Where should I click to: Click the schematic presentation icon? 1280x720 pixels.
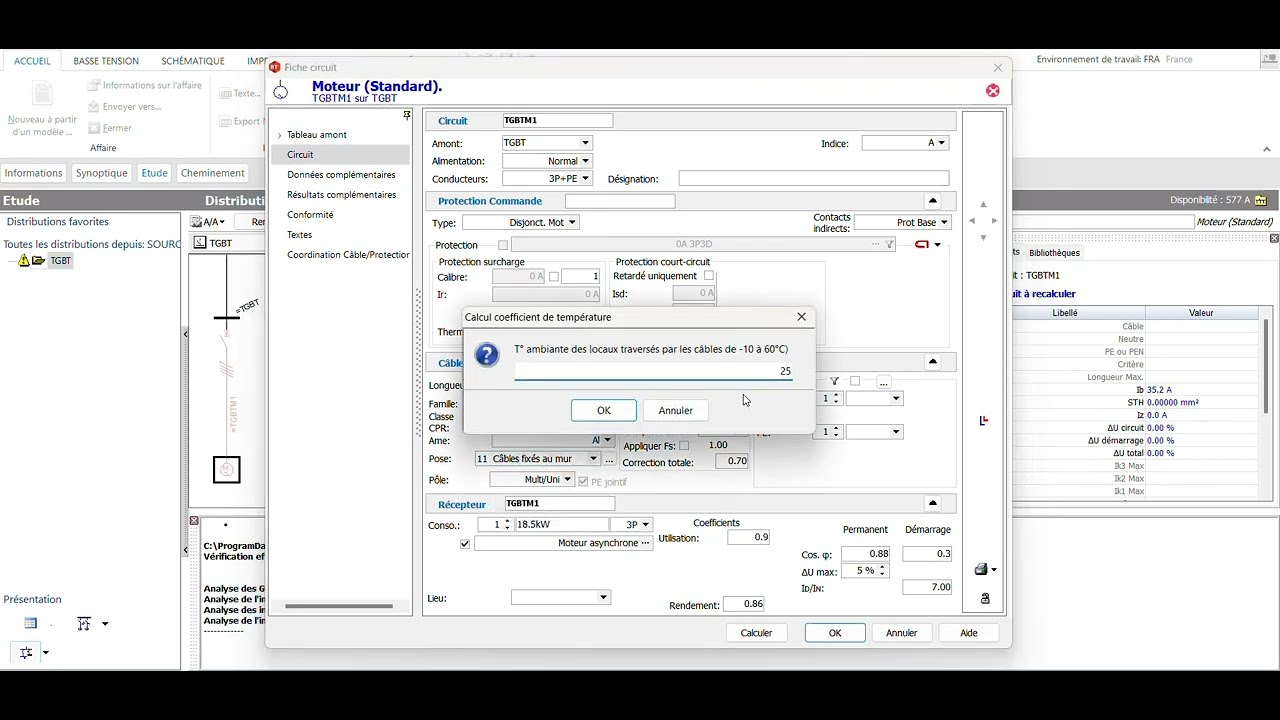coord(84,624)
